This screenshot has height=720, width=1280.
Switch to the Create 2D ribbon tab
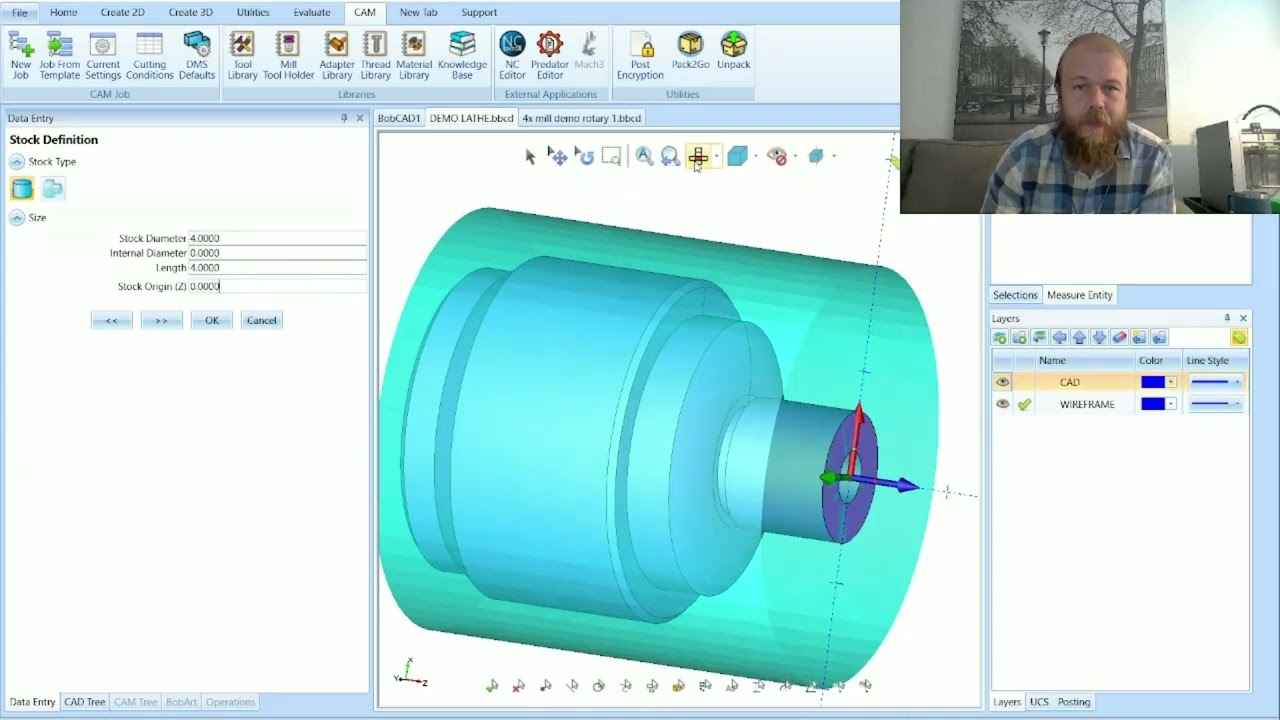coord(122,13)
